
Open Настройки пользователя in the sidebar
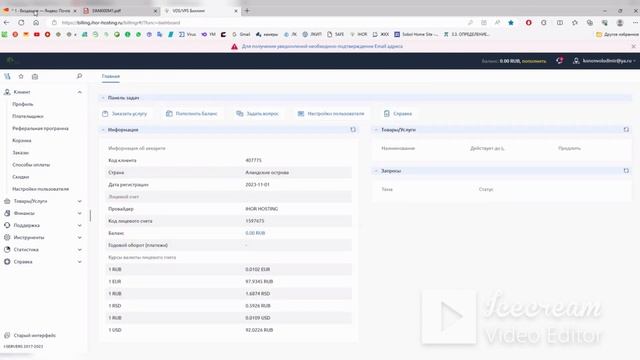click(40, 189)
